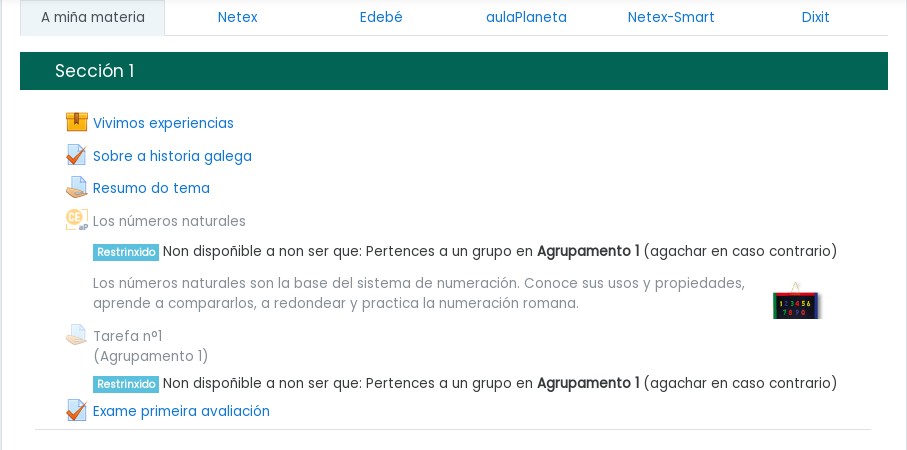Open the Vivimos experiencias link
907x450 pixels.
coord(163,123)
